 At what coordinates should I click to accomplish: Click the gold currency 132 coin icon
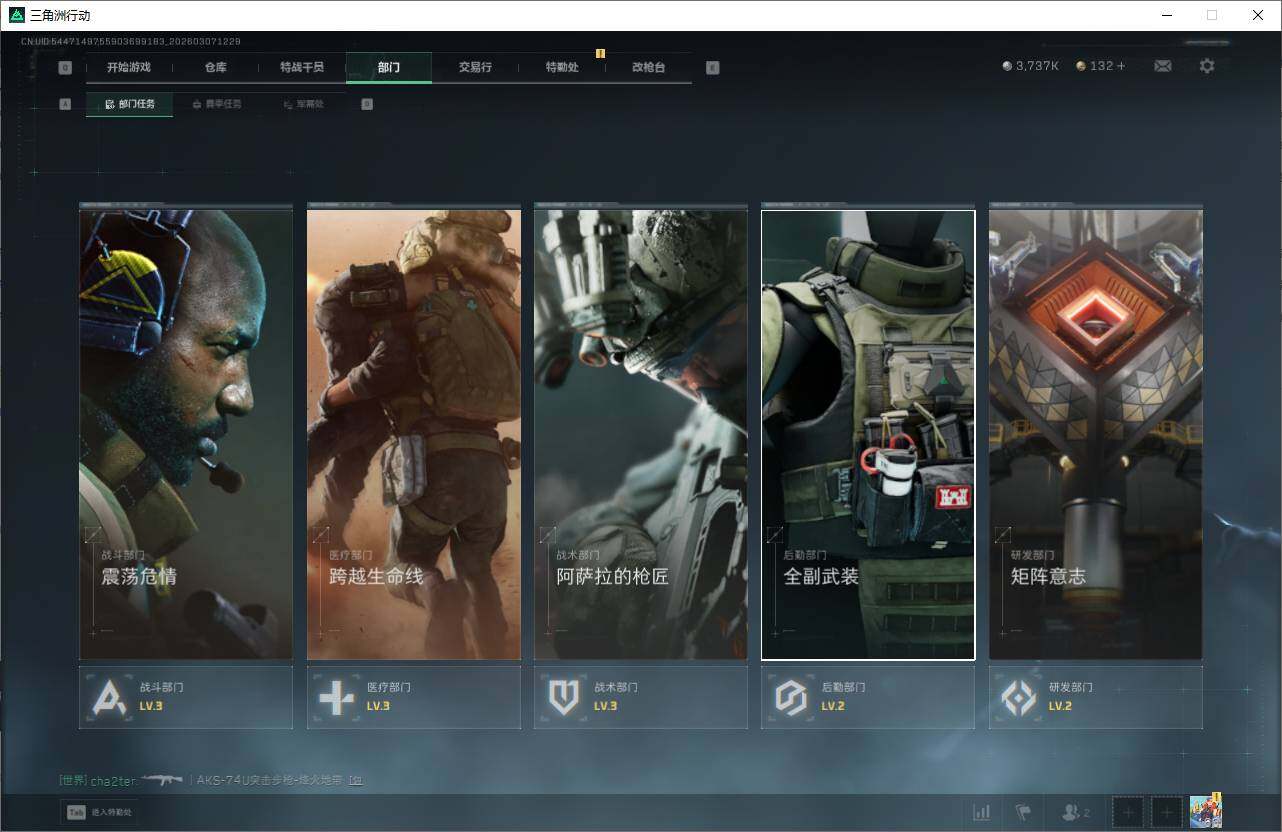click(1081, 66)
